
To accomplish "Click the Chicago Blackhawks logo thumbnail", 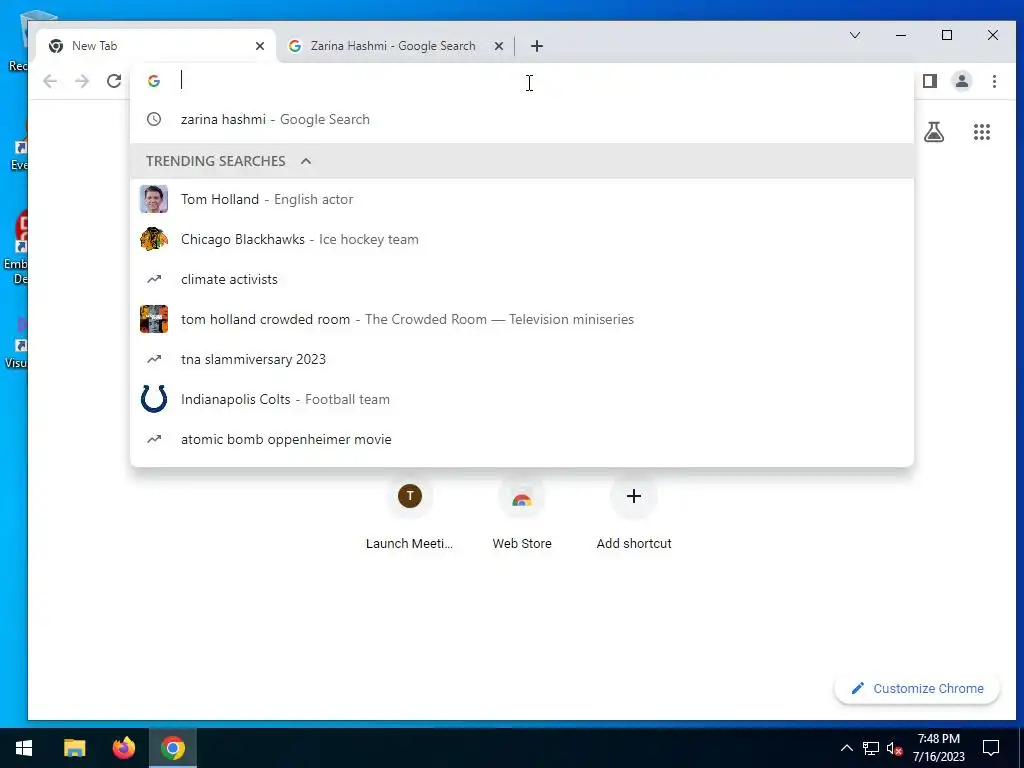I will 154,239.
